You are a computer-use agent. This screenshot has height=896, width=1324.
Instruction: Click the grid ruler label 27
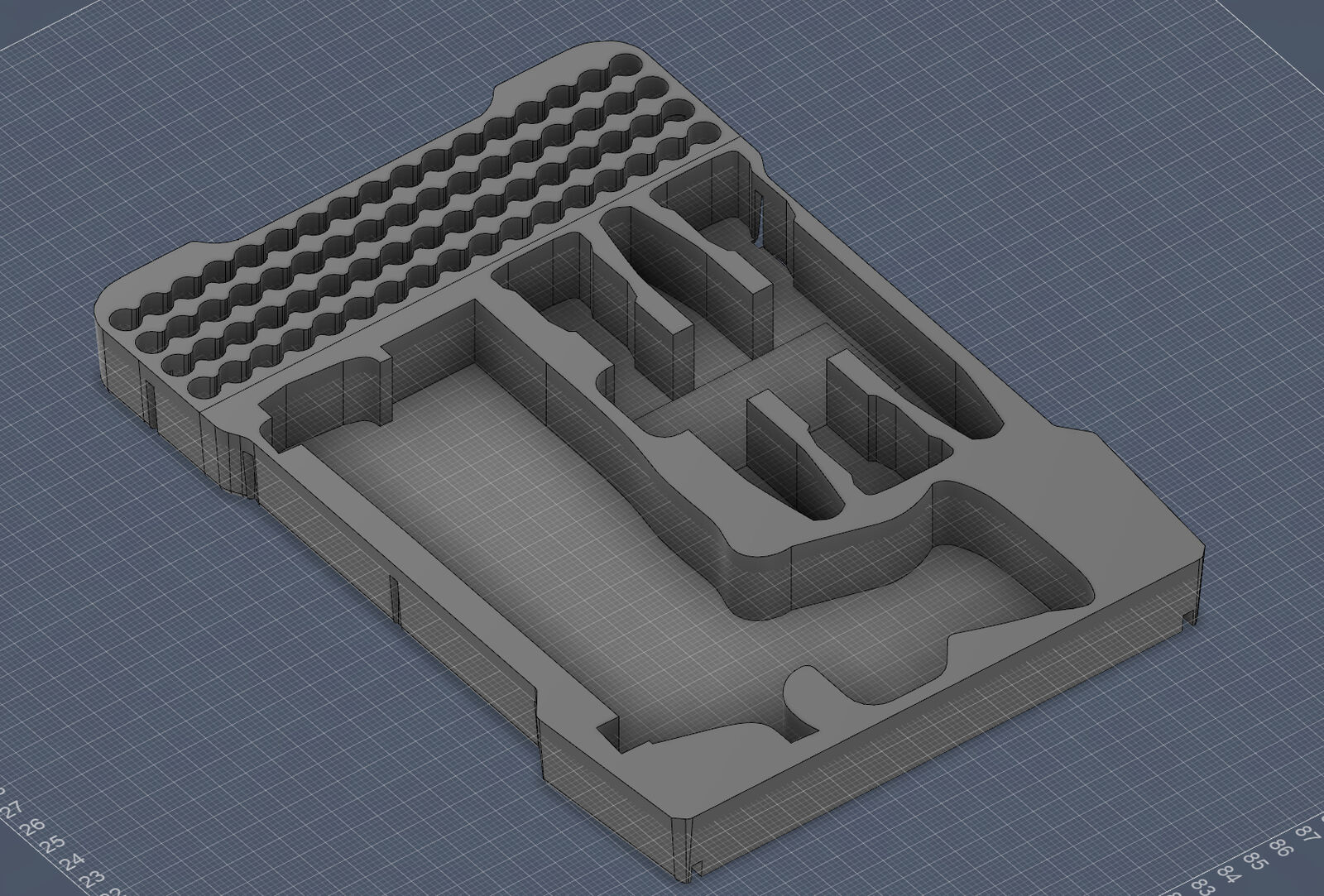click(x=11, y=808)
